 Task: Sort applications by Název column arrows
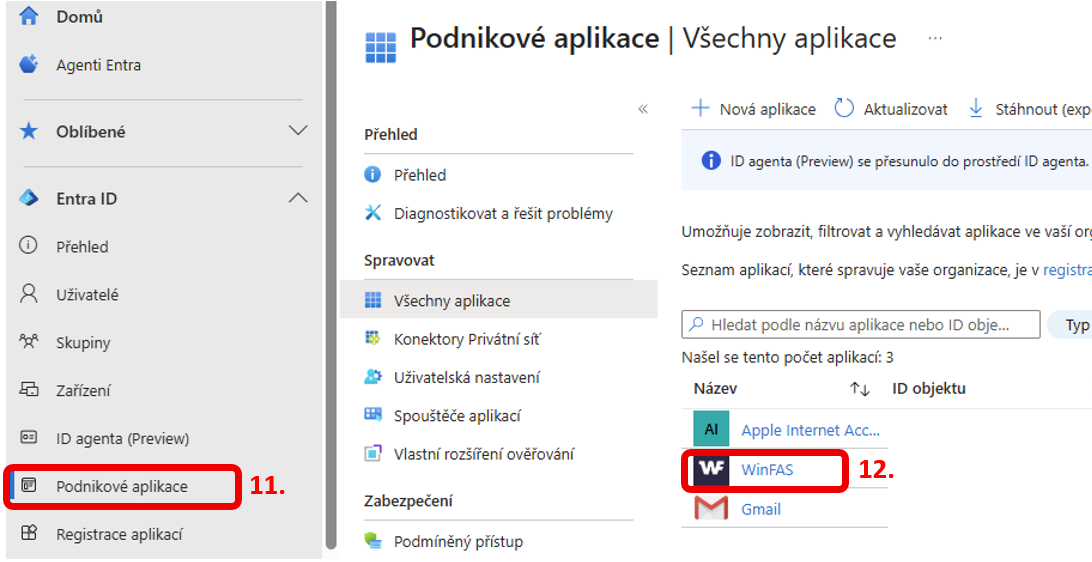pyautogui.click(x=860, y=389)
